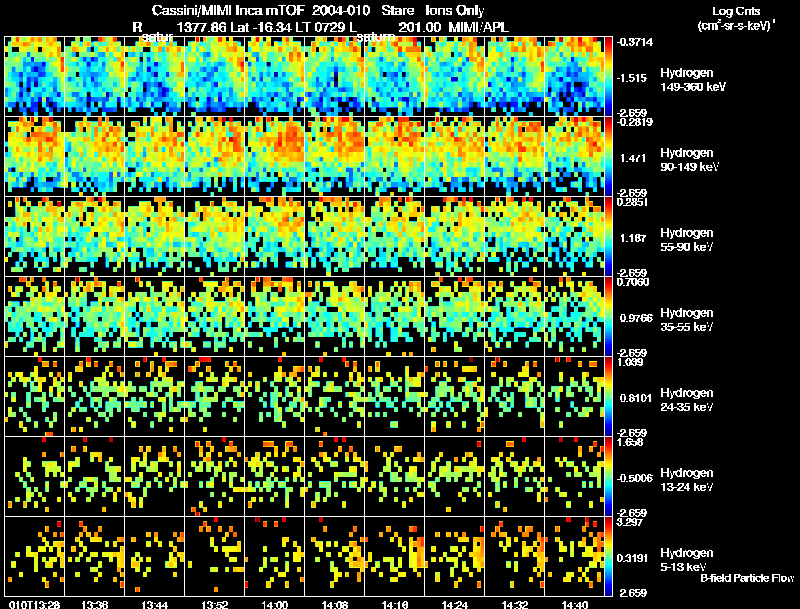The height and width of the screenshot is (609, 800).
Task: Click the B-field Particle Flow label
Action: point(747,578)
